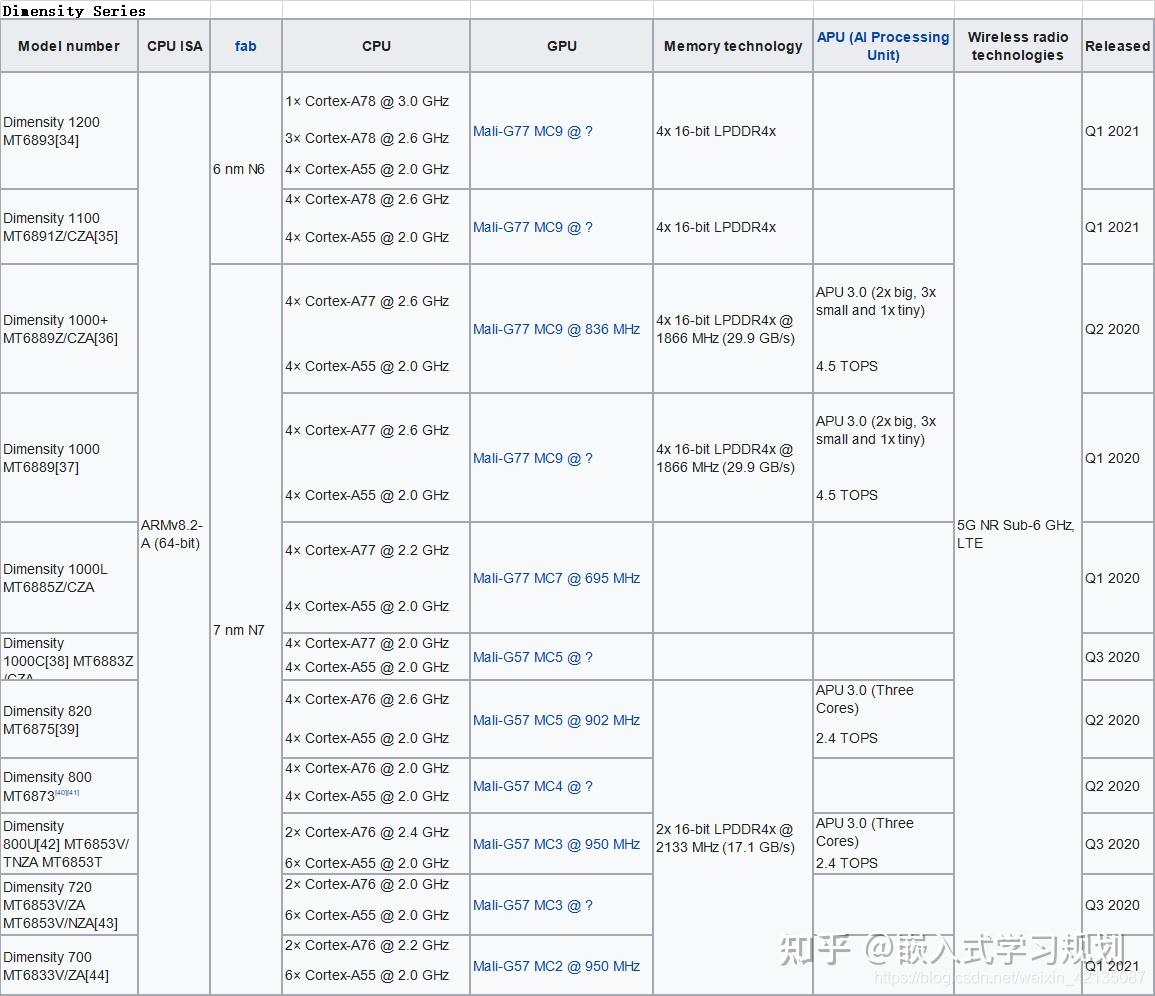Open the Mali-G77 MC9 link for Dimensity 1100
Screen dimensions: 1155x996
coord(532,227)
